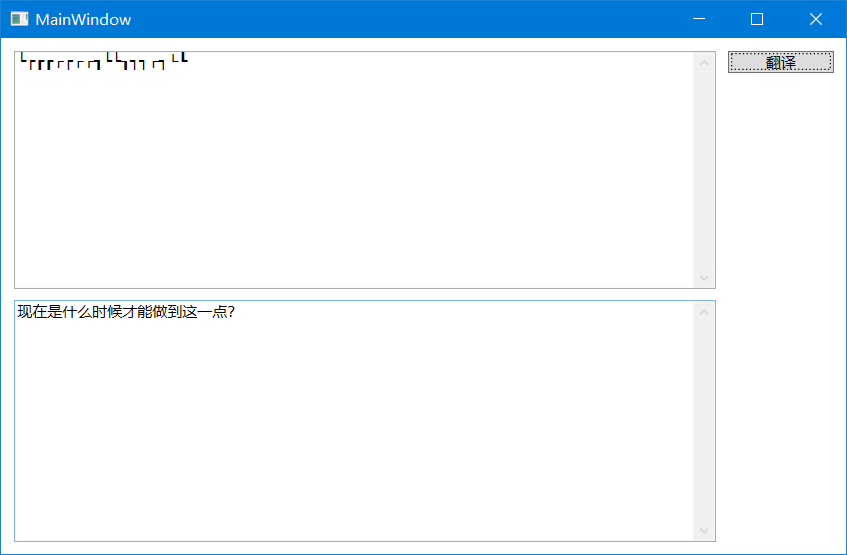Minimize the MainWindow window
This screenshot has width=847, height=555.
click(x=699, y=19)
